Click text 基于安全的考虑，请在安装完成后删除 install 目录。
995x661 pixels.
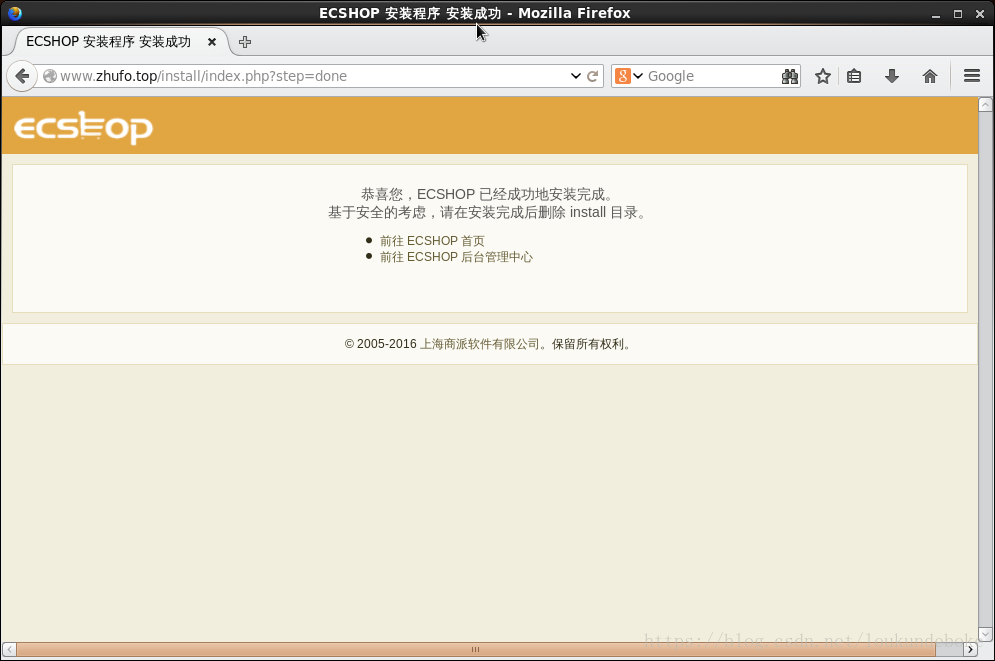click(x=489, y=213)
